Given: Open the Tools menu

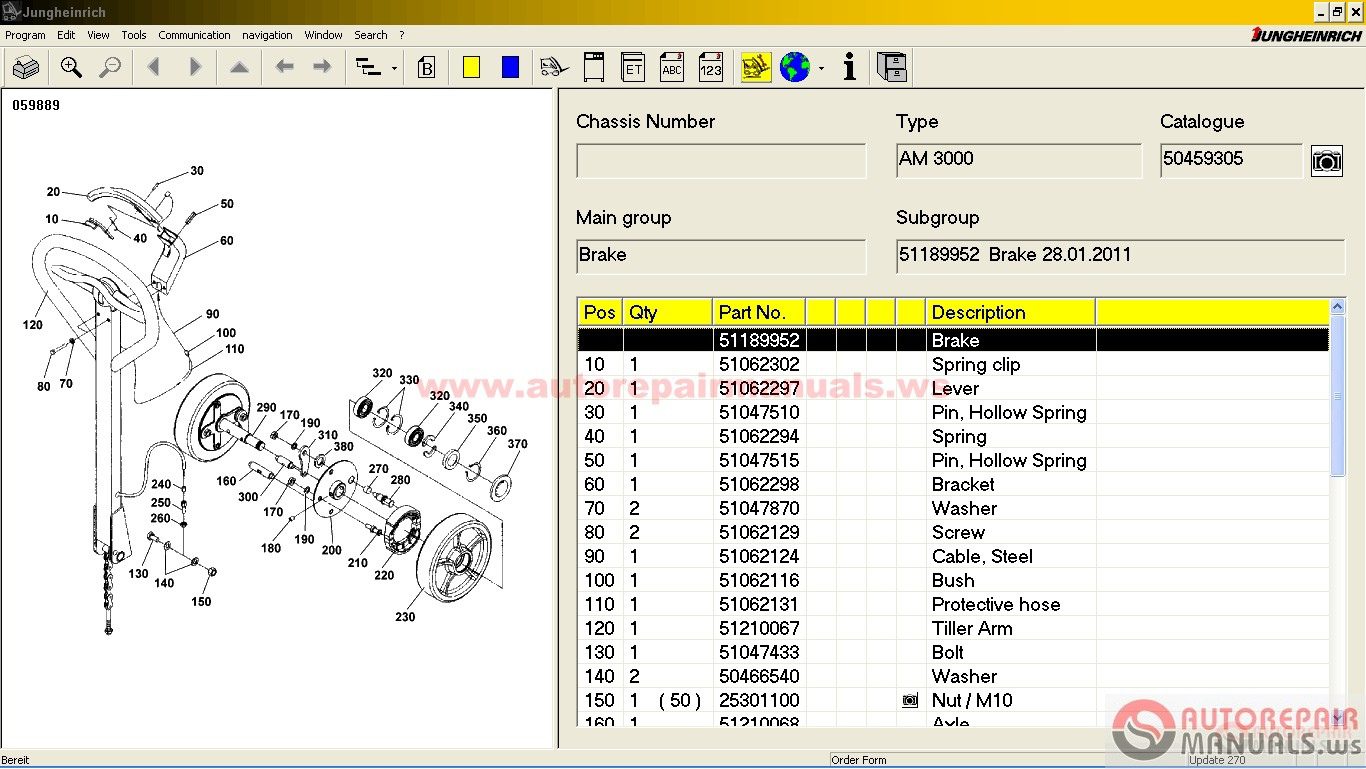Looking at the screenshot, I should [x=134, y=35].
